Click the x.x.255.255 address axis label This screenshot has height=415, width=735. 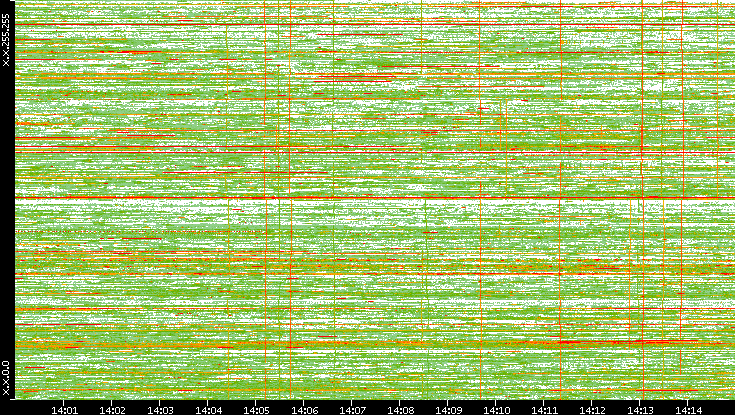[x=6, y=40]
